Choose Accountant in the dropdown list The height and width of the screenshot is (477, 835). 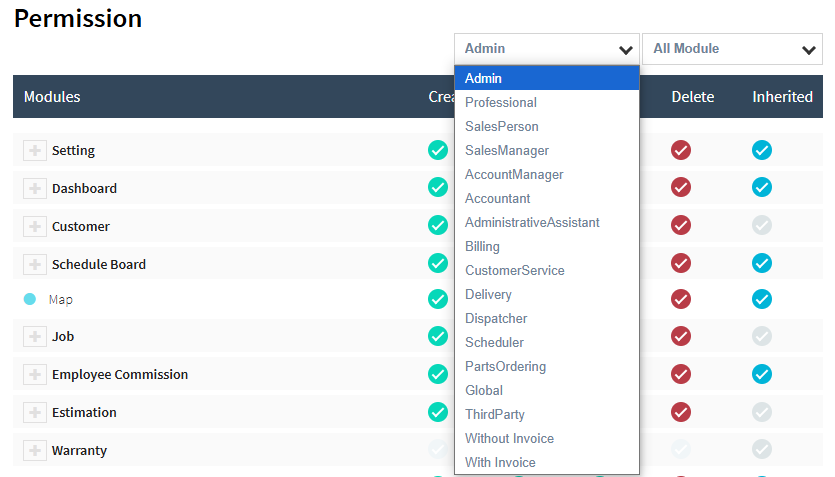[498, 198]
